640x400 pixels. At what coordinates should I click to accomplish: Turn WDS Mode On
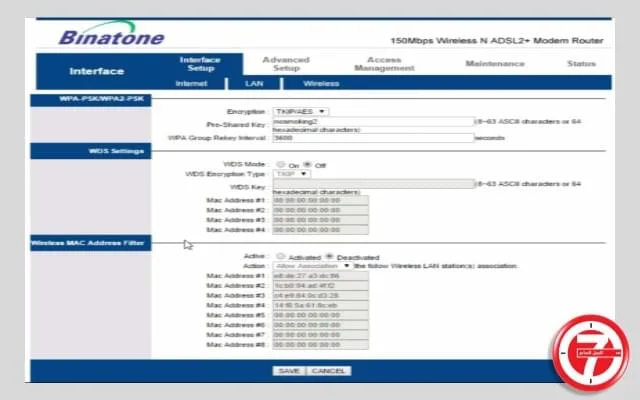[280, 164]
